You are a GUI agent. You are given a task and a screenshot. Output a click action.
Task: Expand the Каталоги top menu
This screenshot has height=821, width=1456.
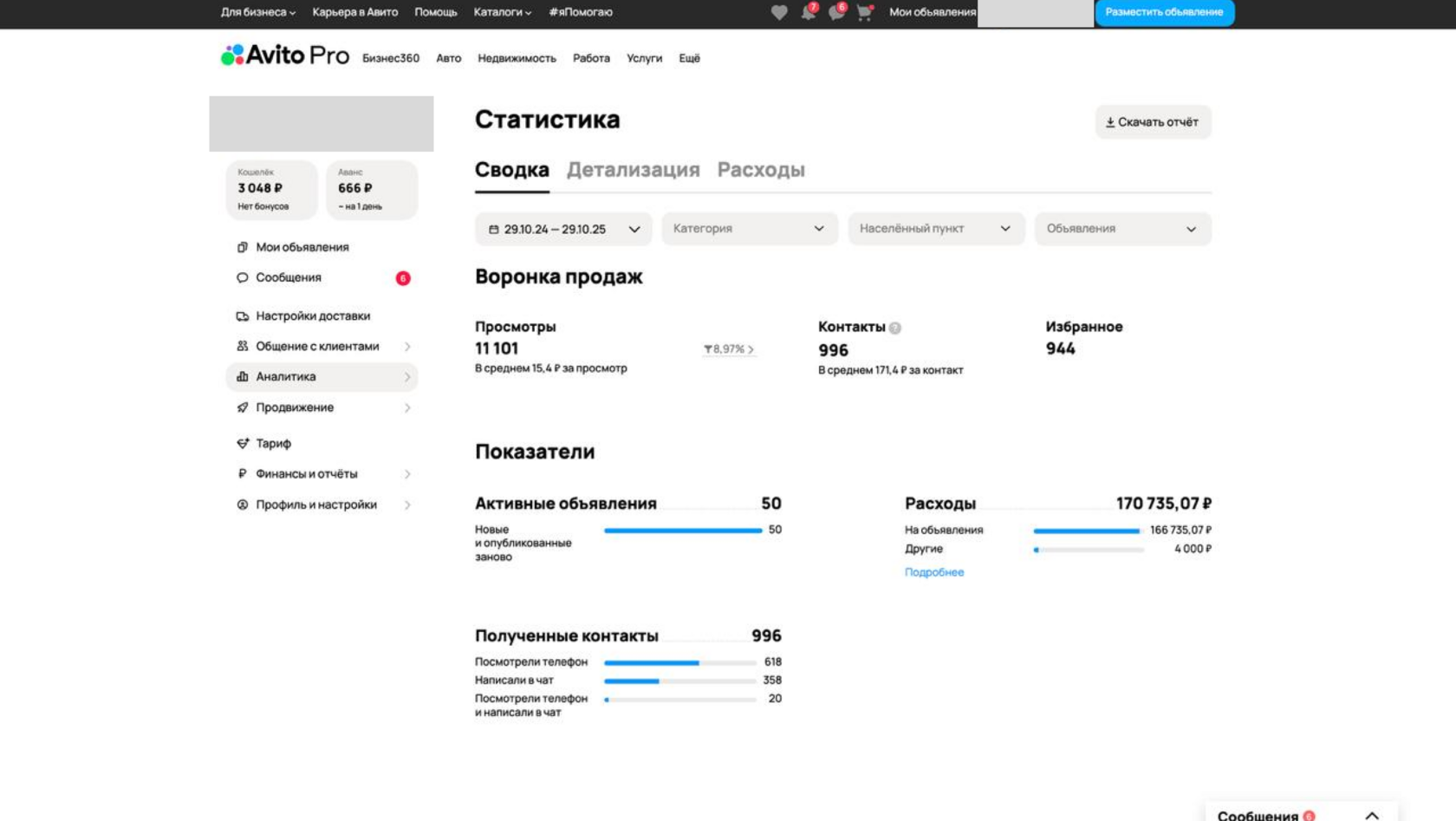click(503, 12)
